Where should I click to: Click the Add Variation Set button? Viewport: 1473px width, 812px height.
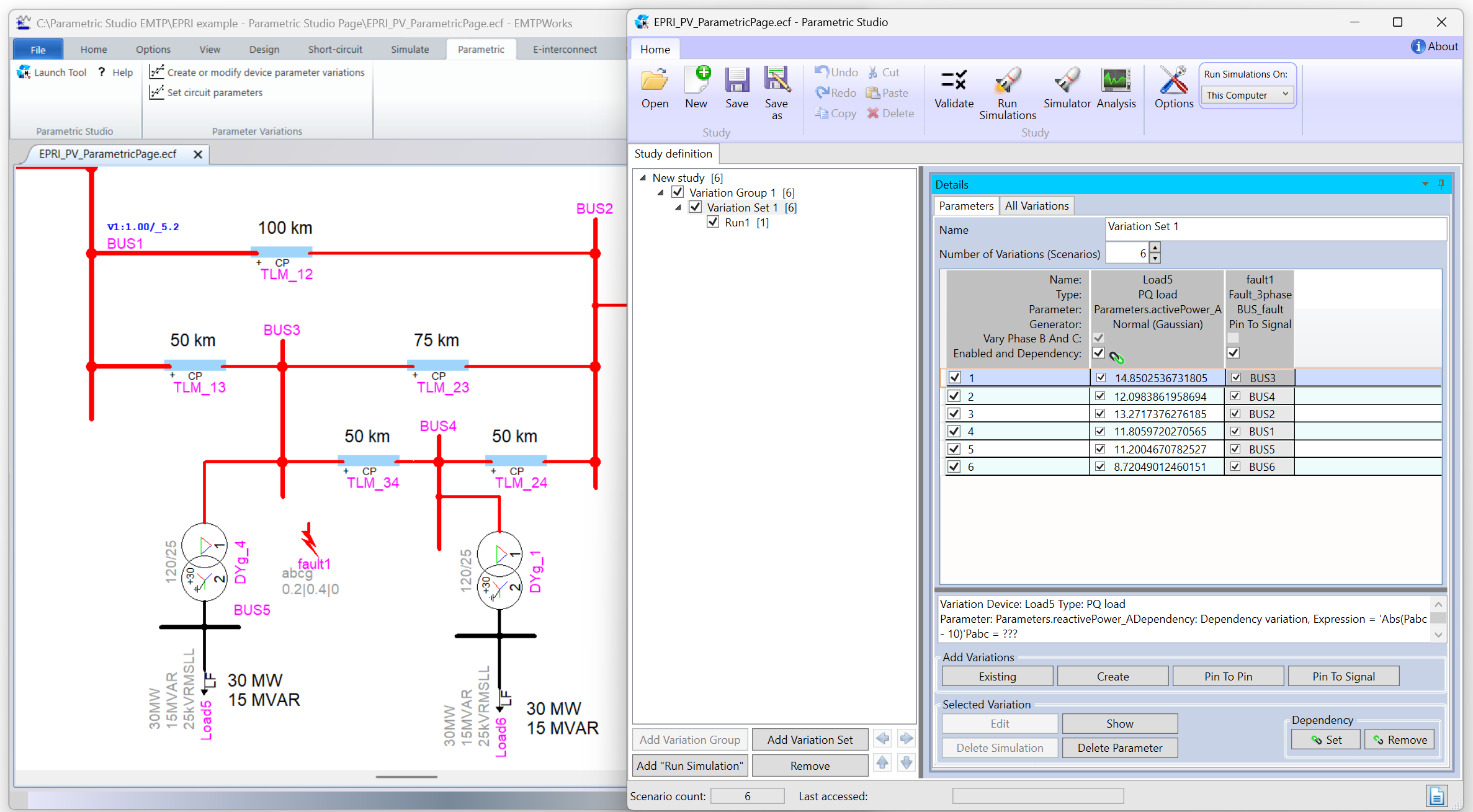pos(810,739)
